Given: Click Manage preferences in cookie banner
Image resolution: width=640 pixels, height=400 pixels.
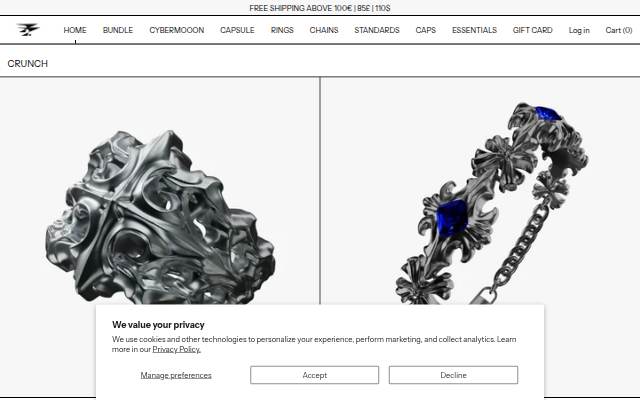Looking at the screenshot, I should [x=176, y=375].
